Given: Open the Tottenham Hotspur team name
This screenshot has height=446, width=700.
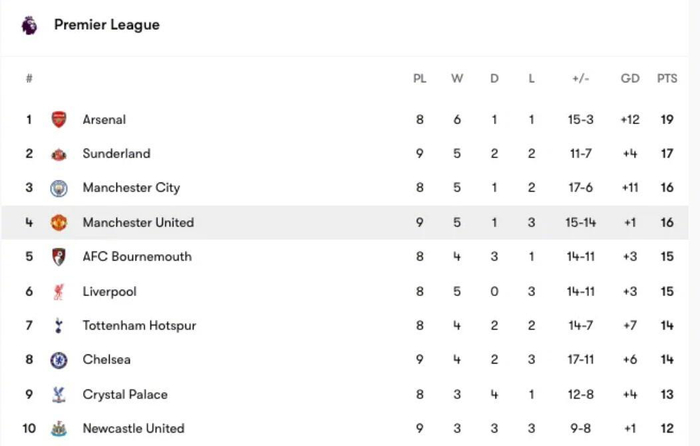Looking at the screenshot, I should (x=139, y=326).
